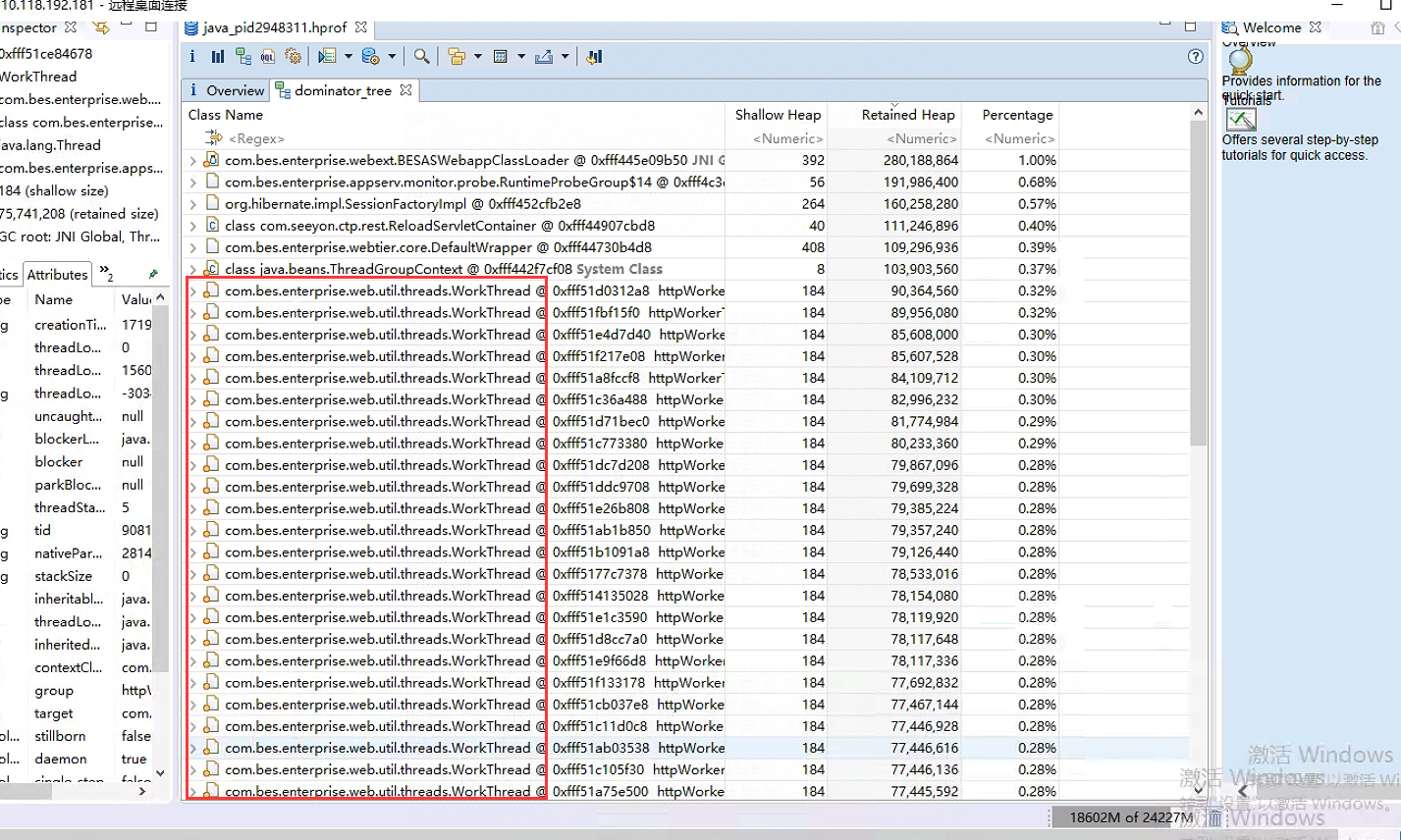Open the thread overview gear icon
This screenshot has width=1401, height=840.
tap(292, 57)
